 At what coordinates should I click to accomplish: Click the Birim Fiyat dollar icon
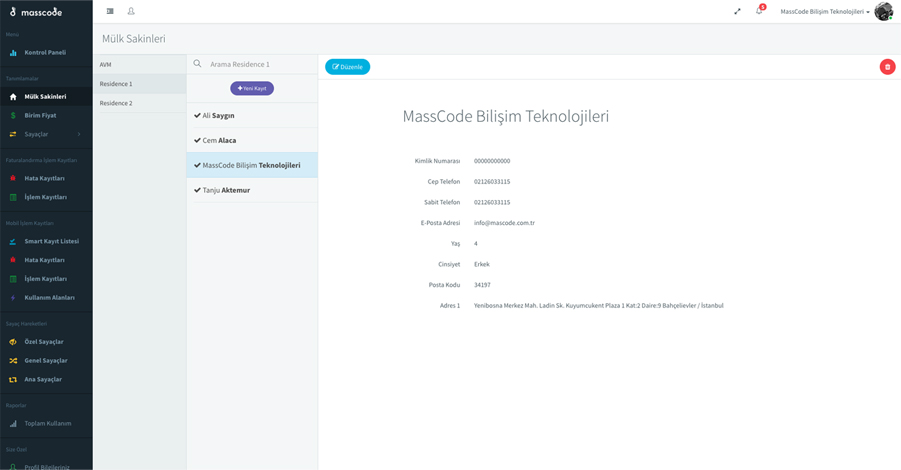tap(13, 115)
